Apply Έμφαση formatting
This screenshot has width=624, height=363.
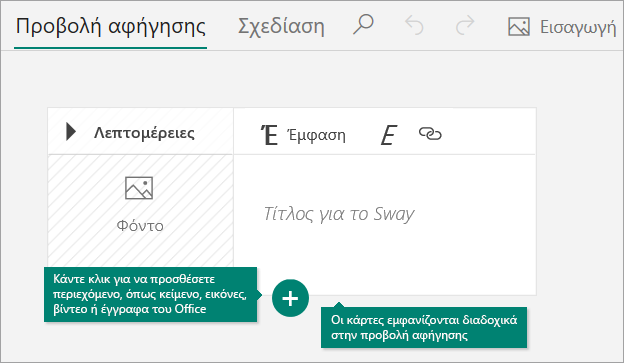[303, 135]
